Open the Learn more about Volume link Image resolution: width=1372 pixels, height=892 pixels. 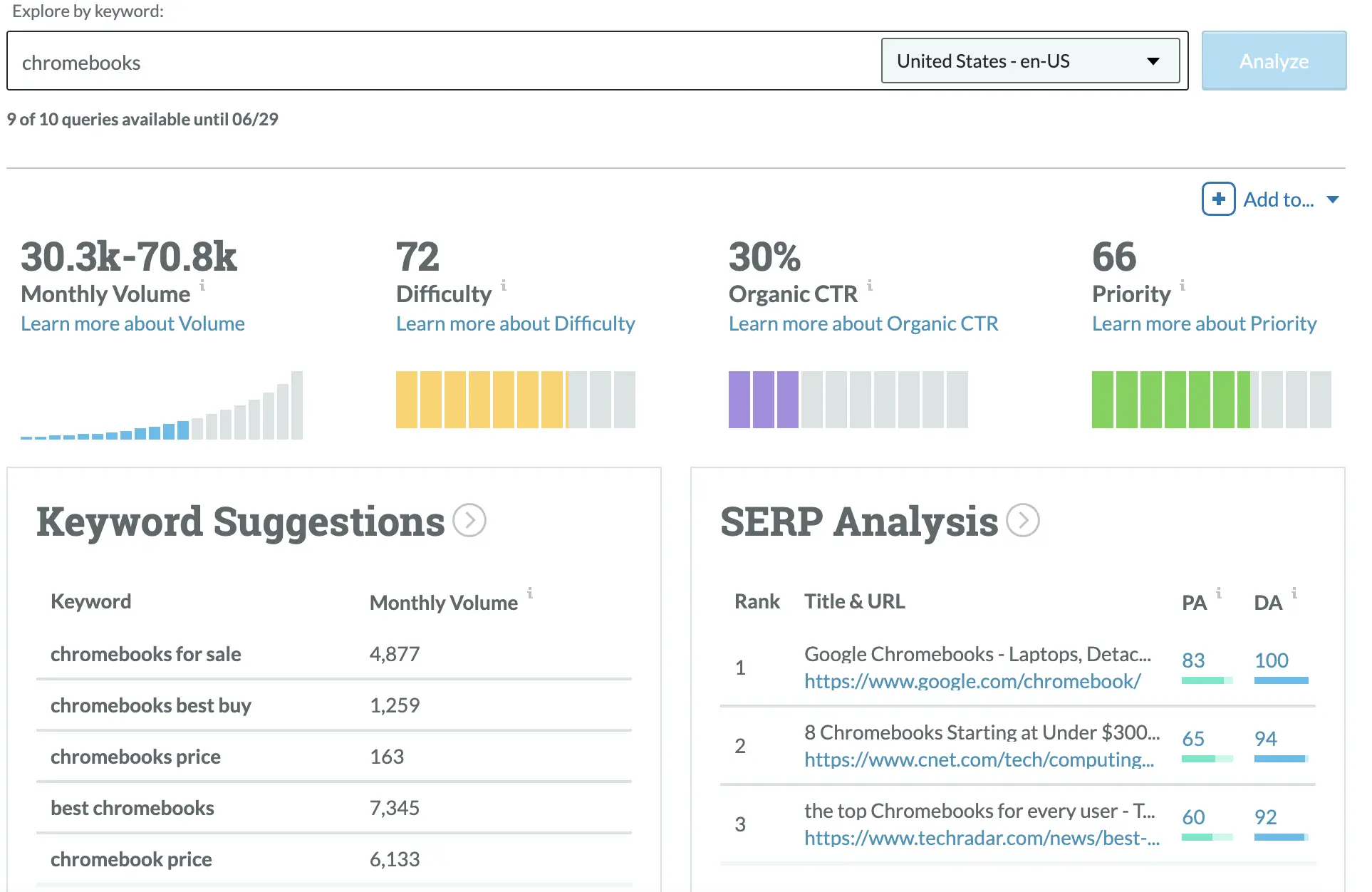[x=132, y=323]
